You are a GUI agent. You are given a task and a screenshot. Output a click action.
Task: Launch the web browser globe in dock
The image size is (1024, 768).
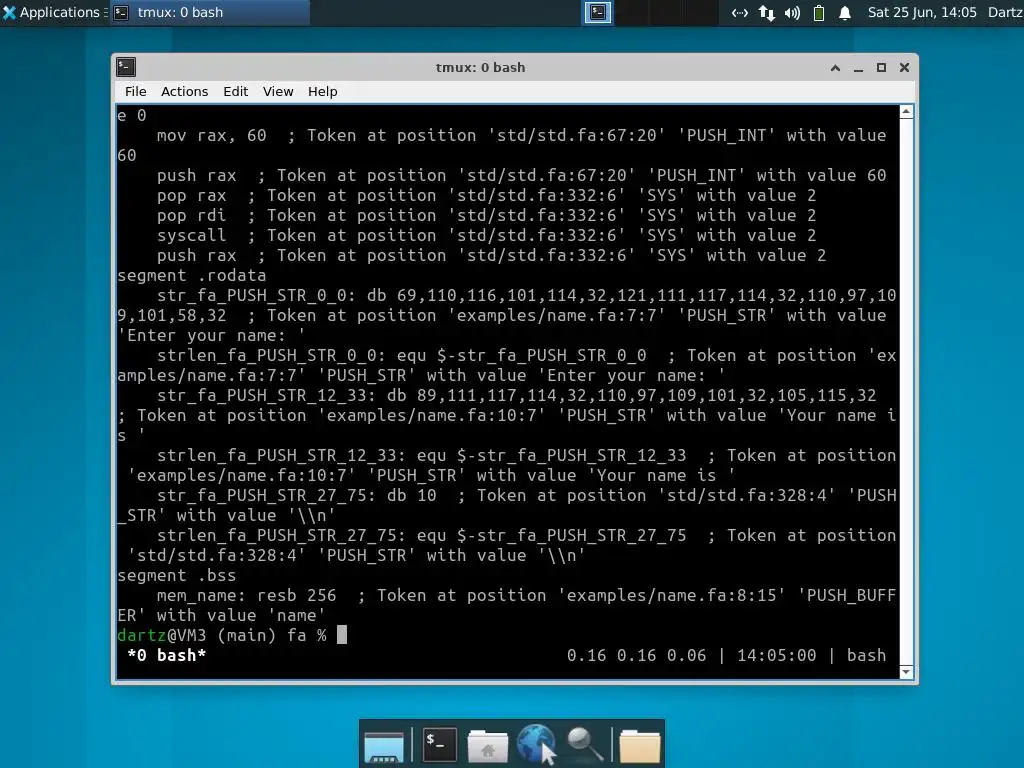coord(536,743)
